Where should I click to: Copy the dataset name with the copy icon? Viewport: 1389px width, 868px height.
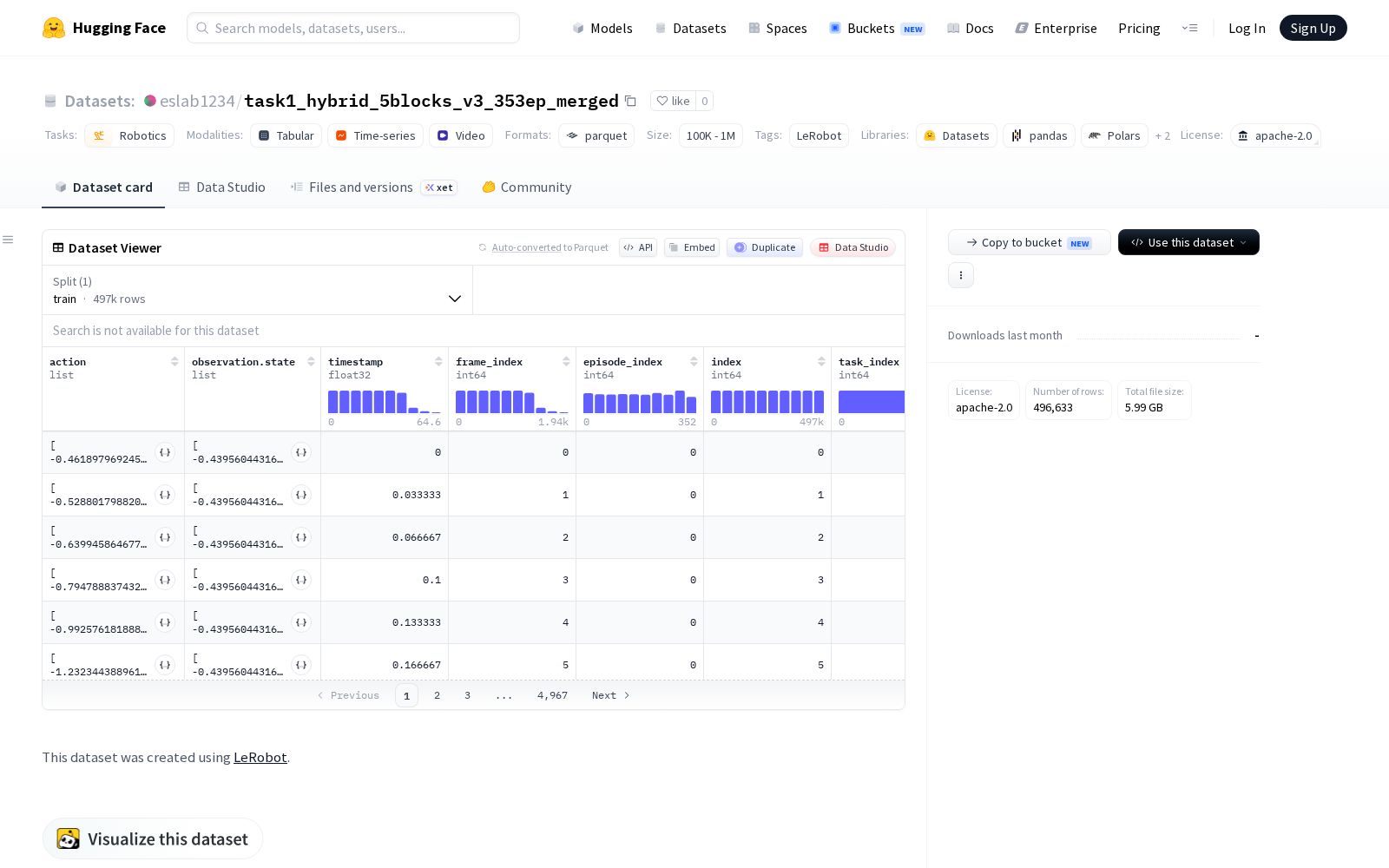tap(631, 101)
